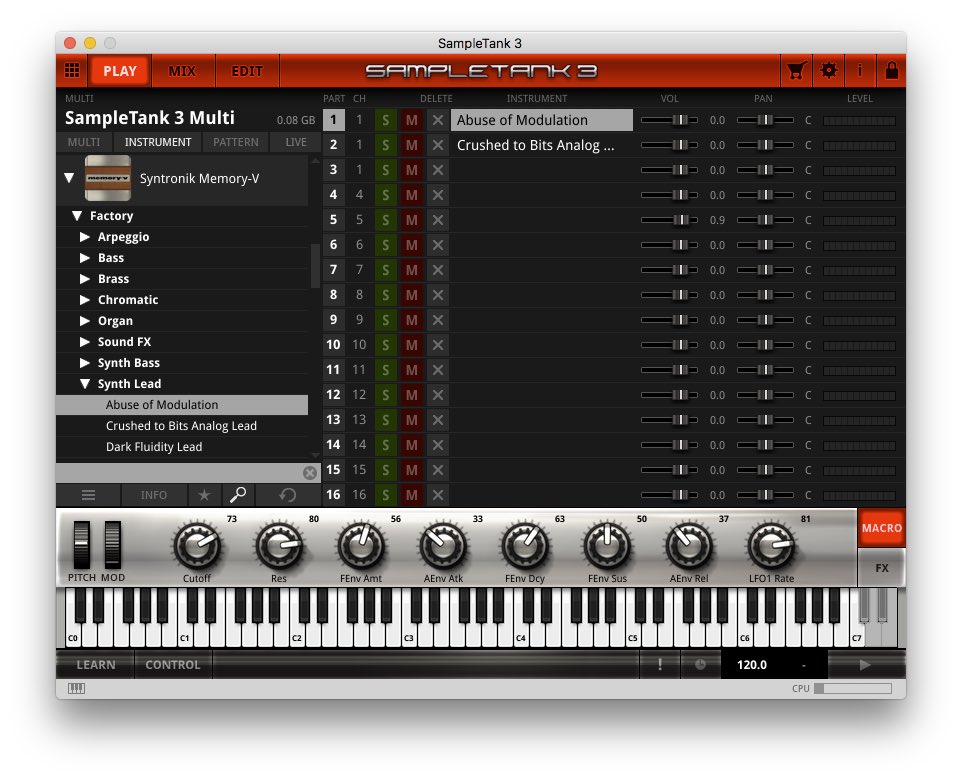Expand the Chromatic category
The height and width of the screenshot is (779, 962).
(x=85, y=300)
